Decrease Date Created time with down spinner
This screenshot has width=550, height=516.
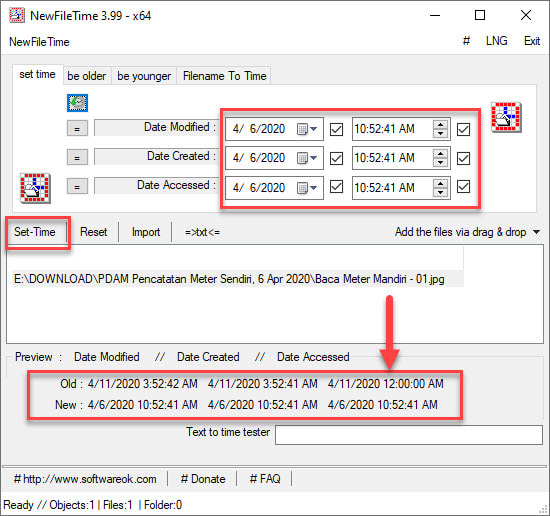pyautogui.click(x=440, y=162)
